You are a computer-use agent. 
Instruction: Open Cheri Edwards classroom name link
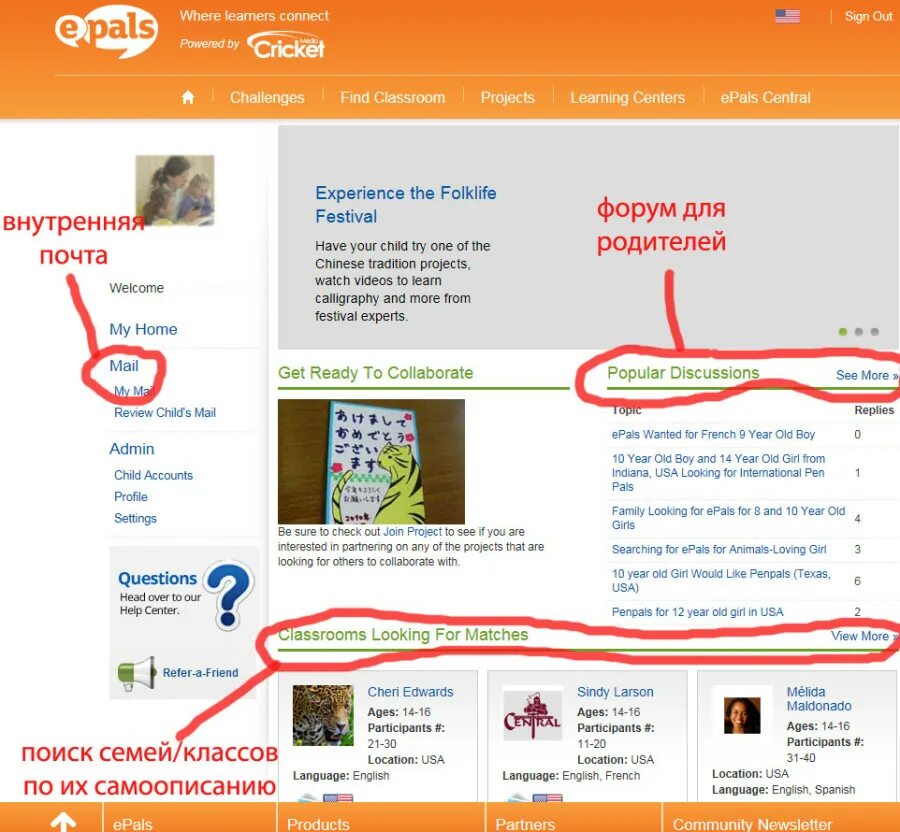point(410,692)
